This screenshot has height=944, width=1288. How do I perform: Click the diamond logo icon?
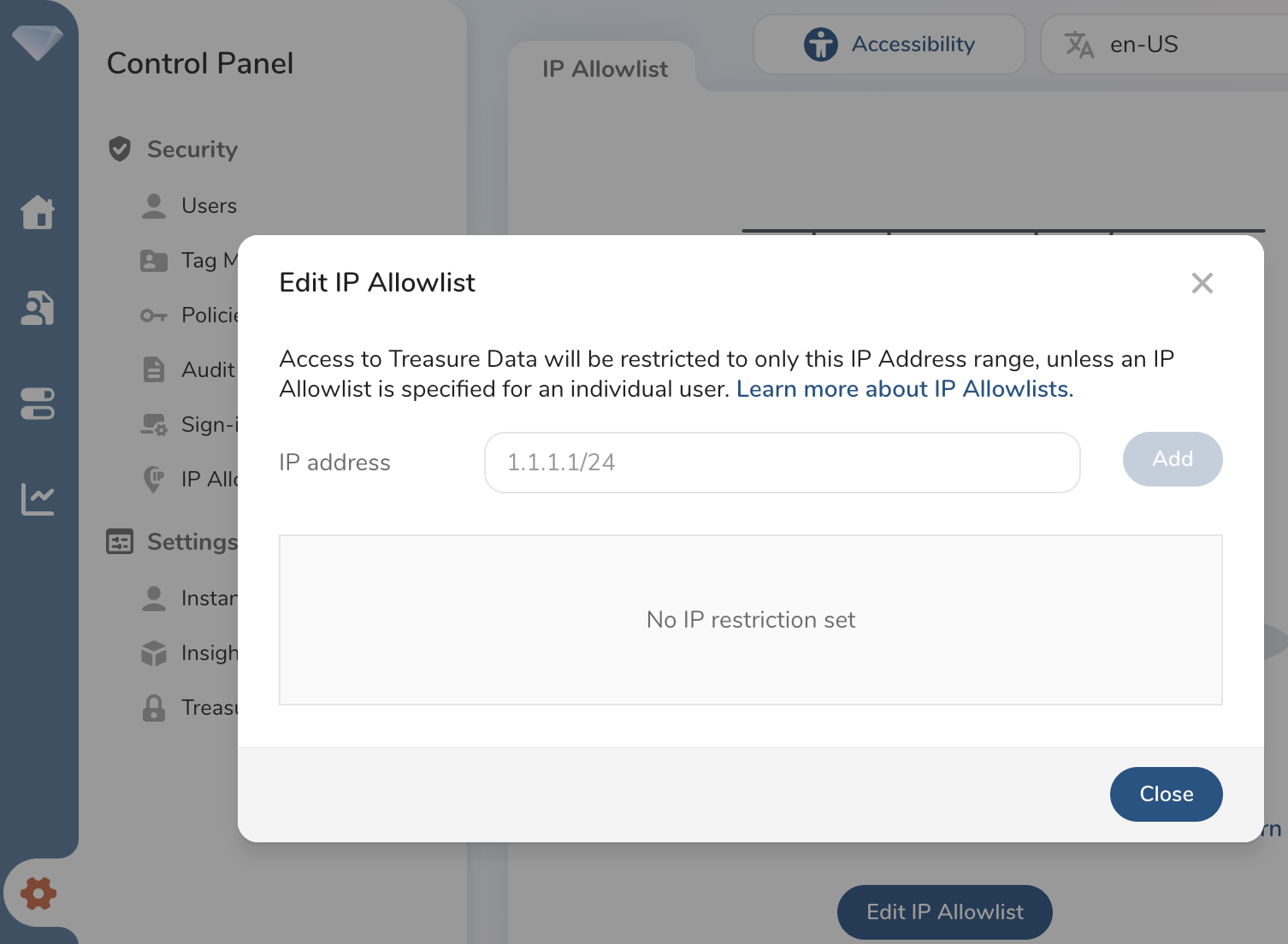coord(38,42)
